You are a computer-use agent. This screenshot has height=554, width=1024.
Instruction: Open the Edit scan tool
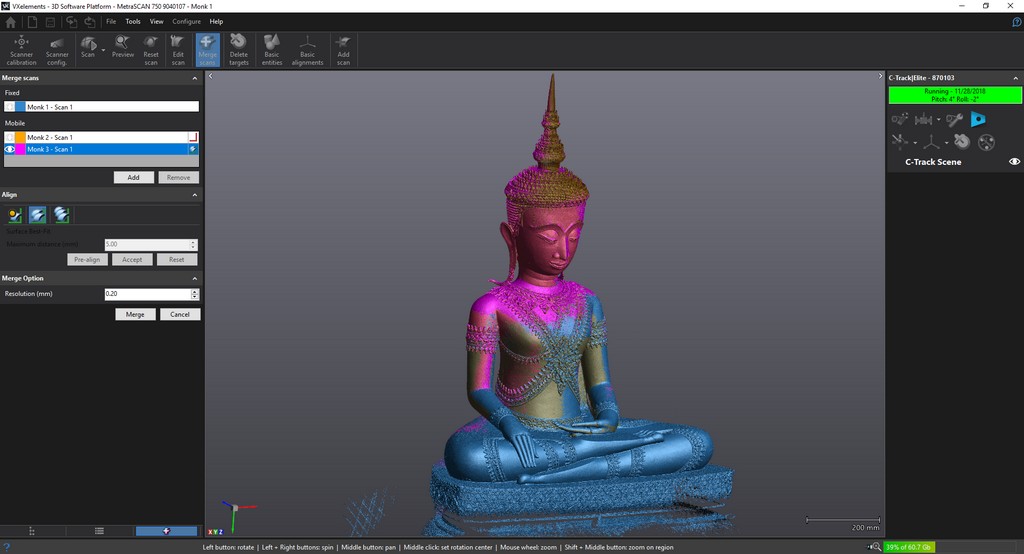[x=178, y=50]
